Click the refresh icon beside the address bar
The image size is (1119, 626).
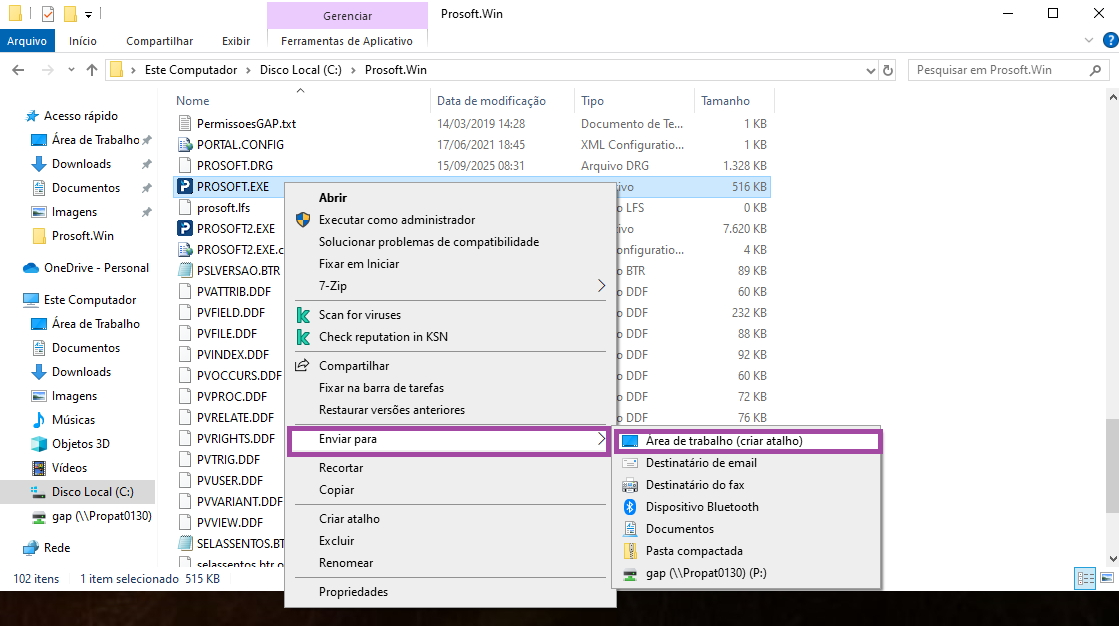[888, 70]
